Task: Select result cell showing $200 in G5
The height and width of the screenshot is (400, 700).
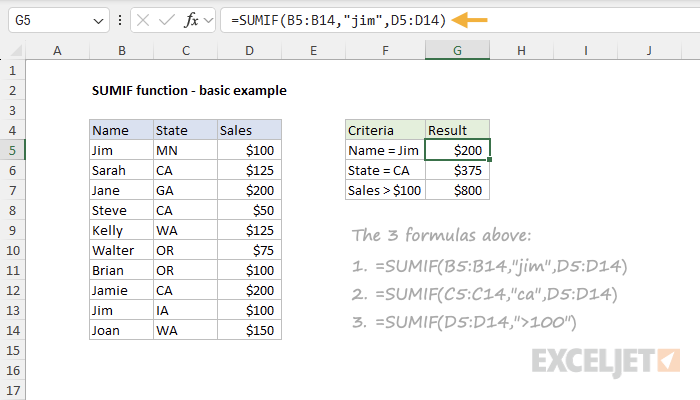Action: point(458,150)
